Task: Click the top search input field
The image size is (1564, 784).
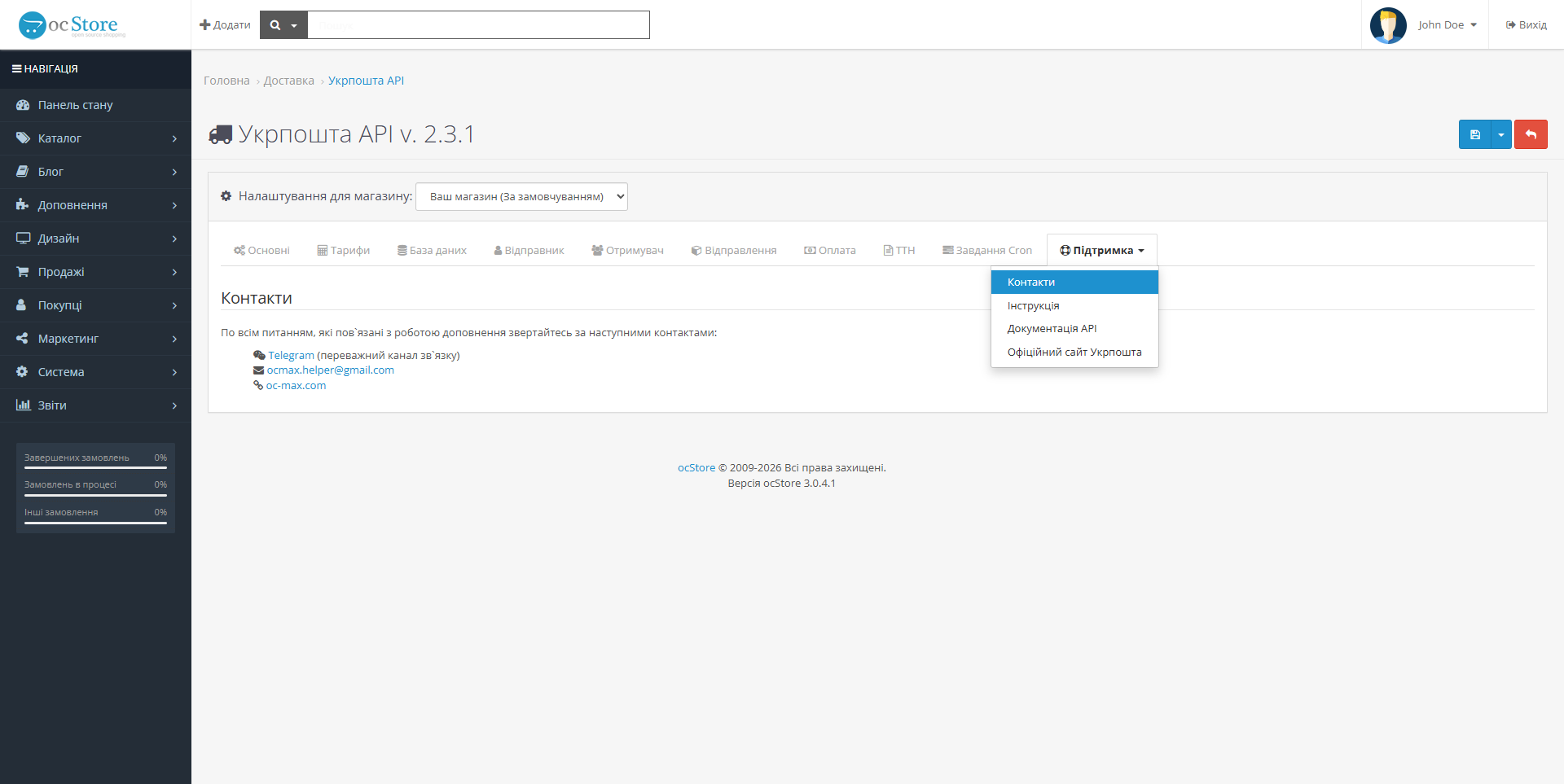Action: 479,25
